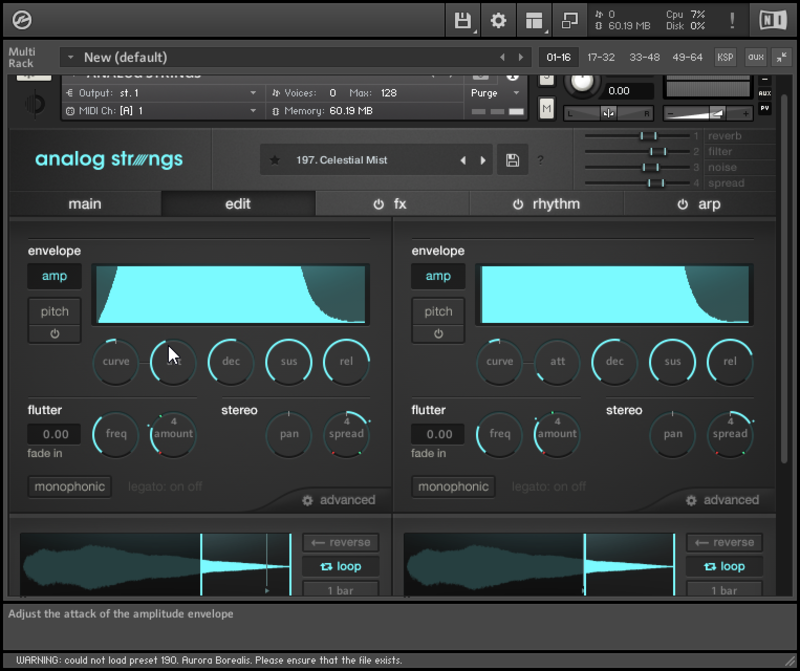Save the Celestial Mist preset disk icon
800x671 pixels.
click(512, 160)
